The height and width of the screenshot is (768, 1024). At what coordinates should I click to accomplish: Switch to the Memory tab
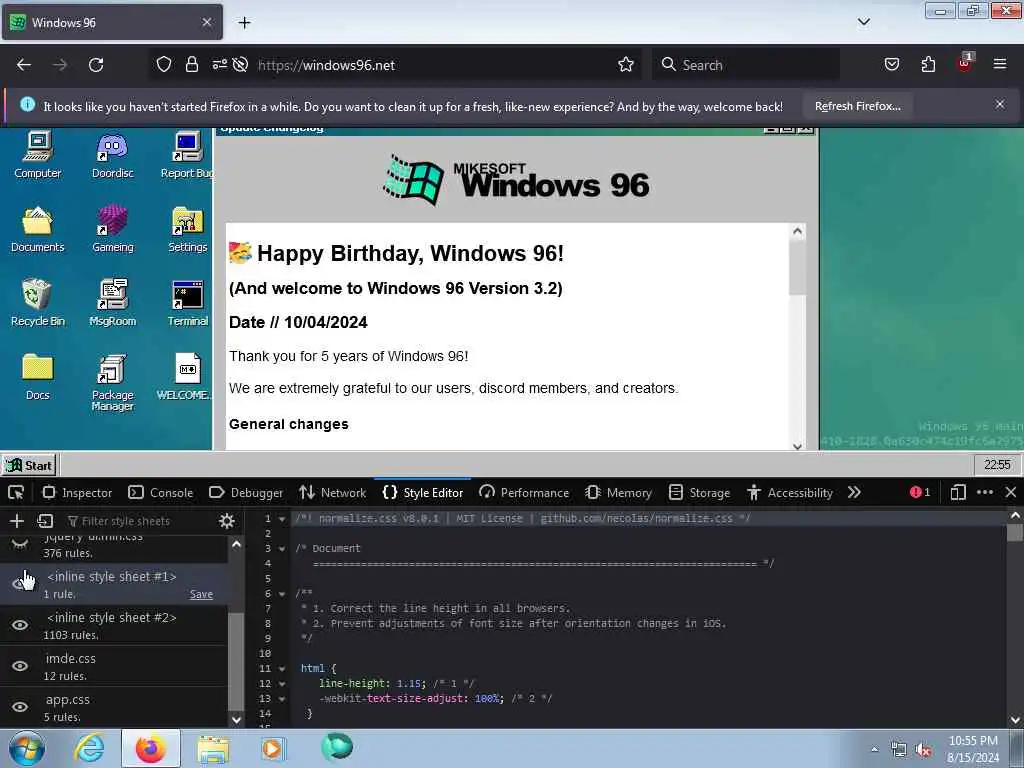[x=619, y=492]
